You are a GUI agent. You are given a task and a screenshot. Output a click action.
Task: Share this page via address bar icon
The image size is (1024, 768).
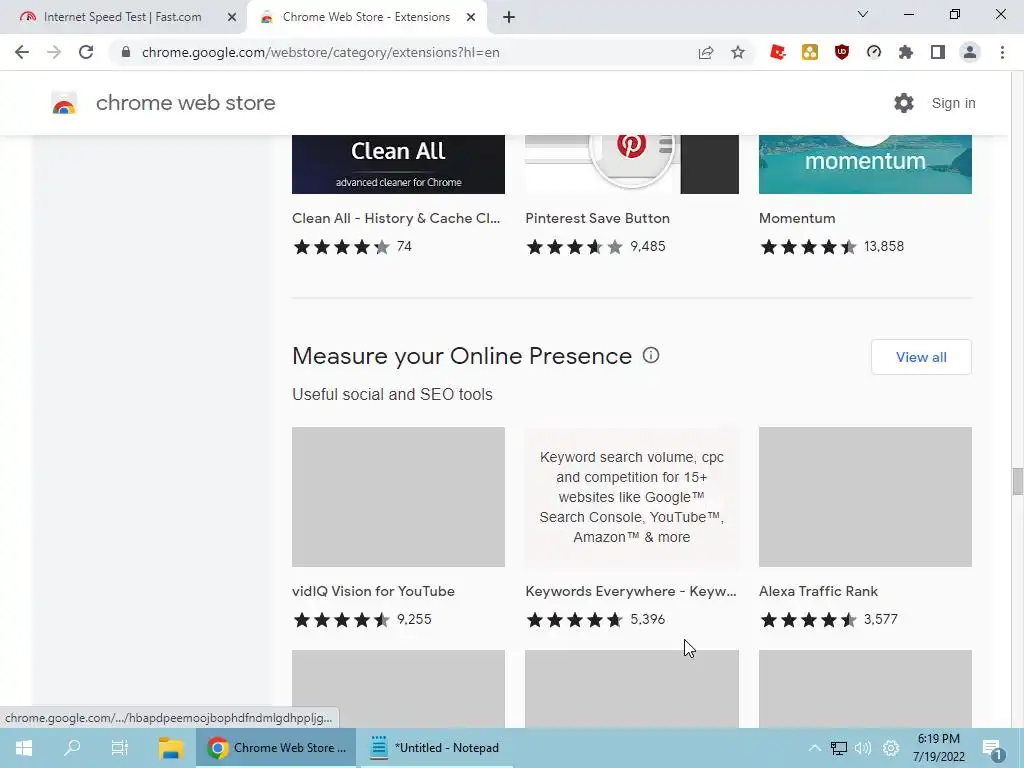point(706,52)
